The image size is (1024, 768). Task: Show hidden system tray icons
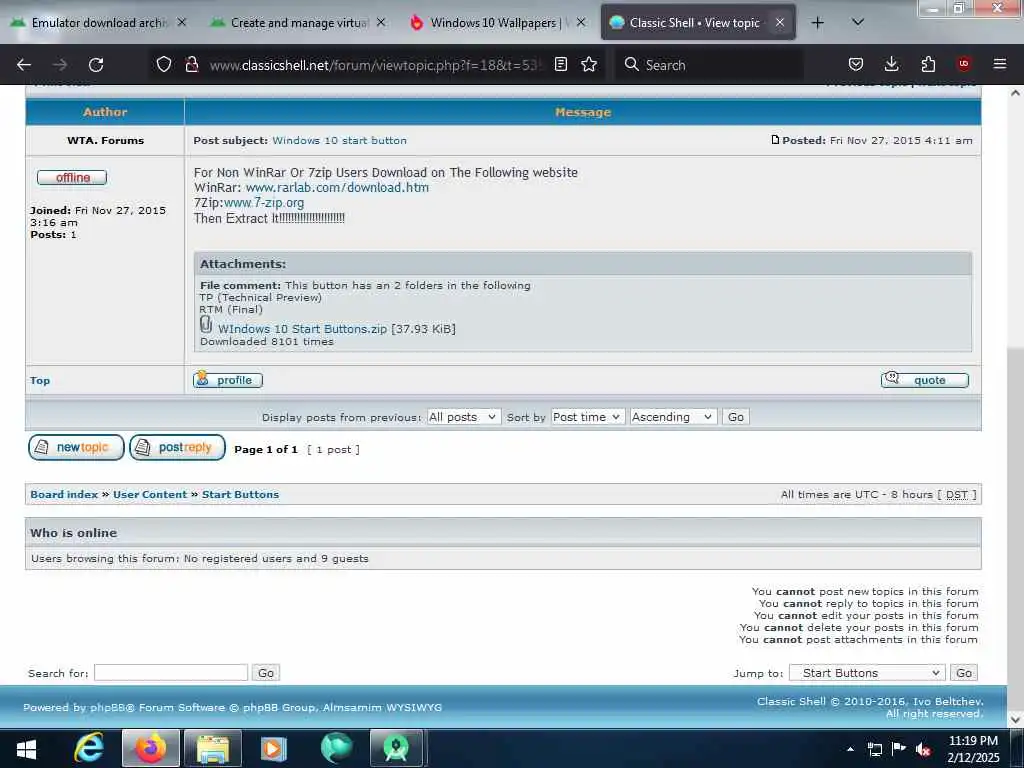pyautogui.click(x=850, y=749)
